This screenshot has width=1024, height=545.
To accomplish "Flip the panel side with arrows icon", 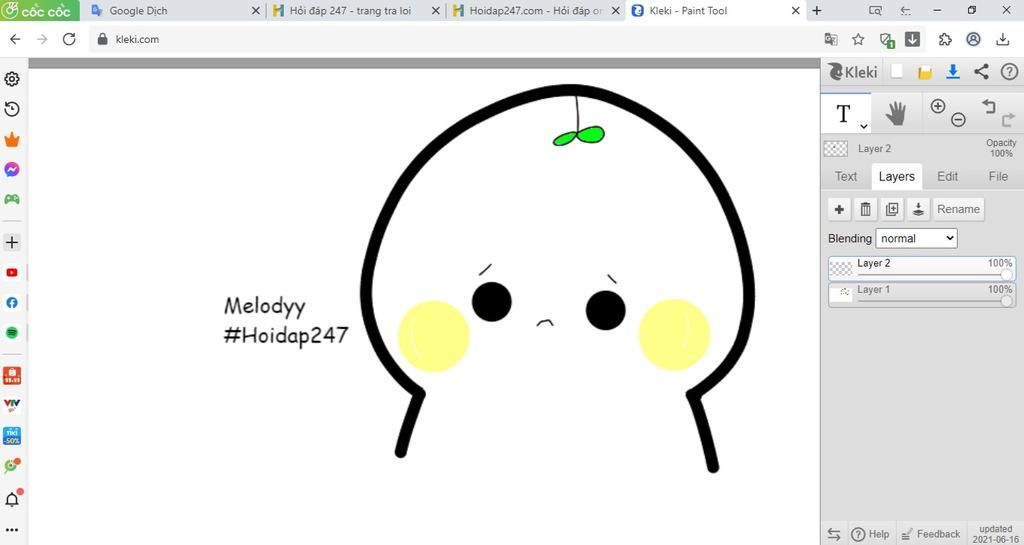I will (x=834, y=534).
